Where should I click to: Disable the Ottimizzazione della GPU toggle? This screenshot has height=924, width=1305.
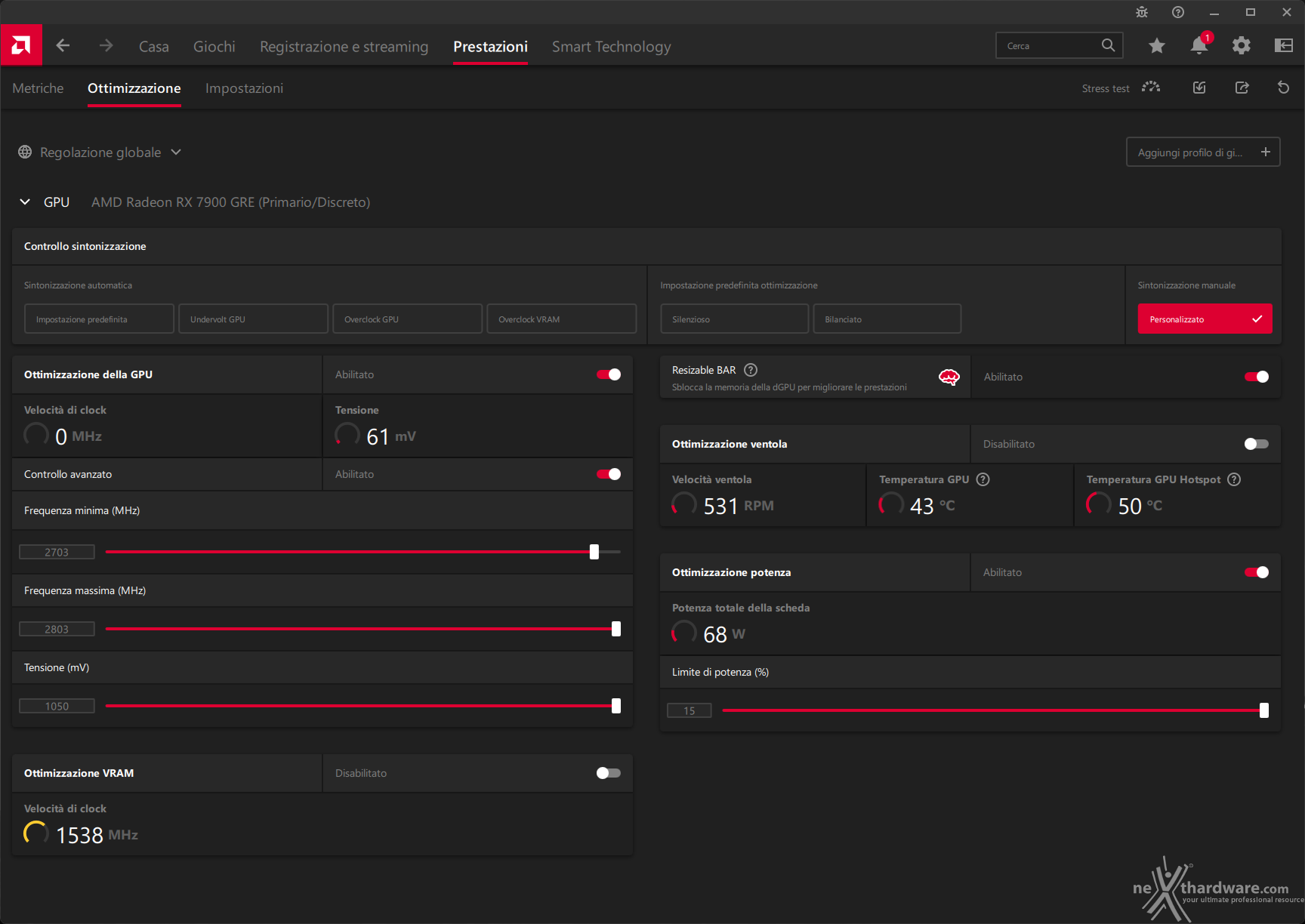tap(609, 374)
